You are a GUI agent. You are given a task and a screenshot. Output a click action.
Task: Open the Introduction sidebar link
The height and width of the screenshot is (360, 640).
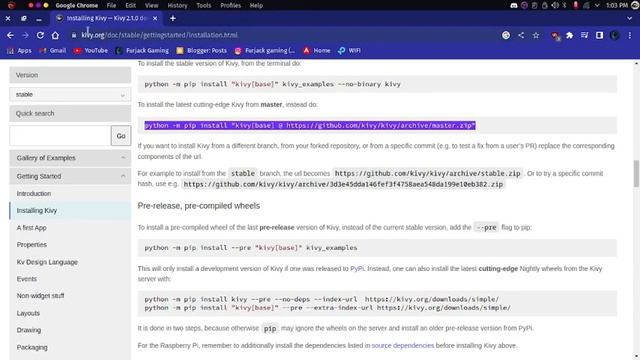tap(34, 193)
